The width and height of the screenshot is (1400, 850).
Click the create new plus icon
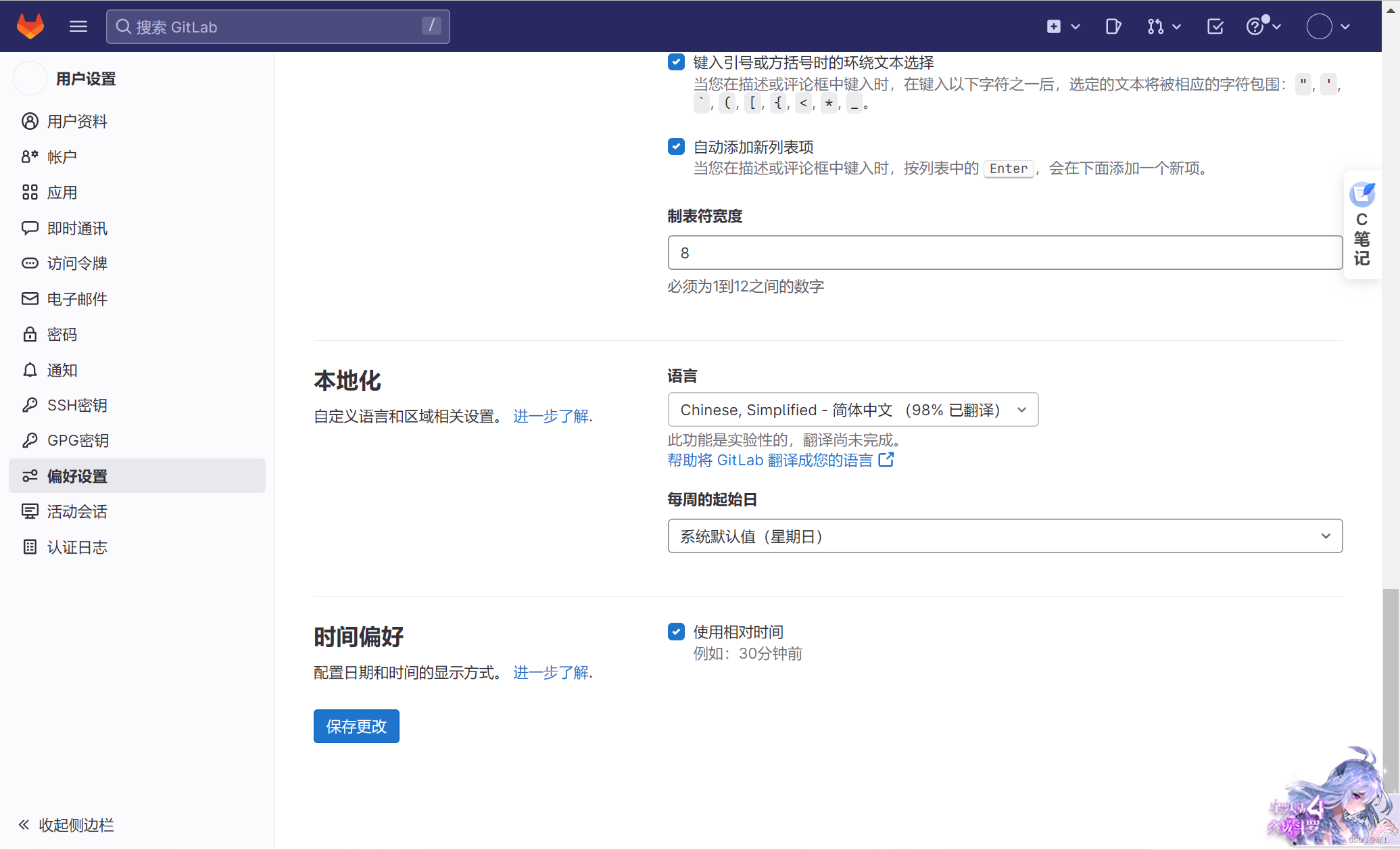pyautogui.click(x=1062, y=26)
